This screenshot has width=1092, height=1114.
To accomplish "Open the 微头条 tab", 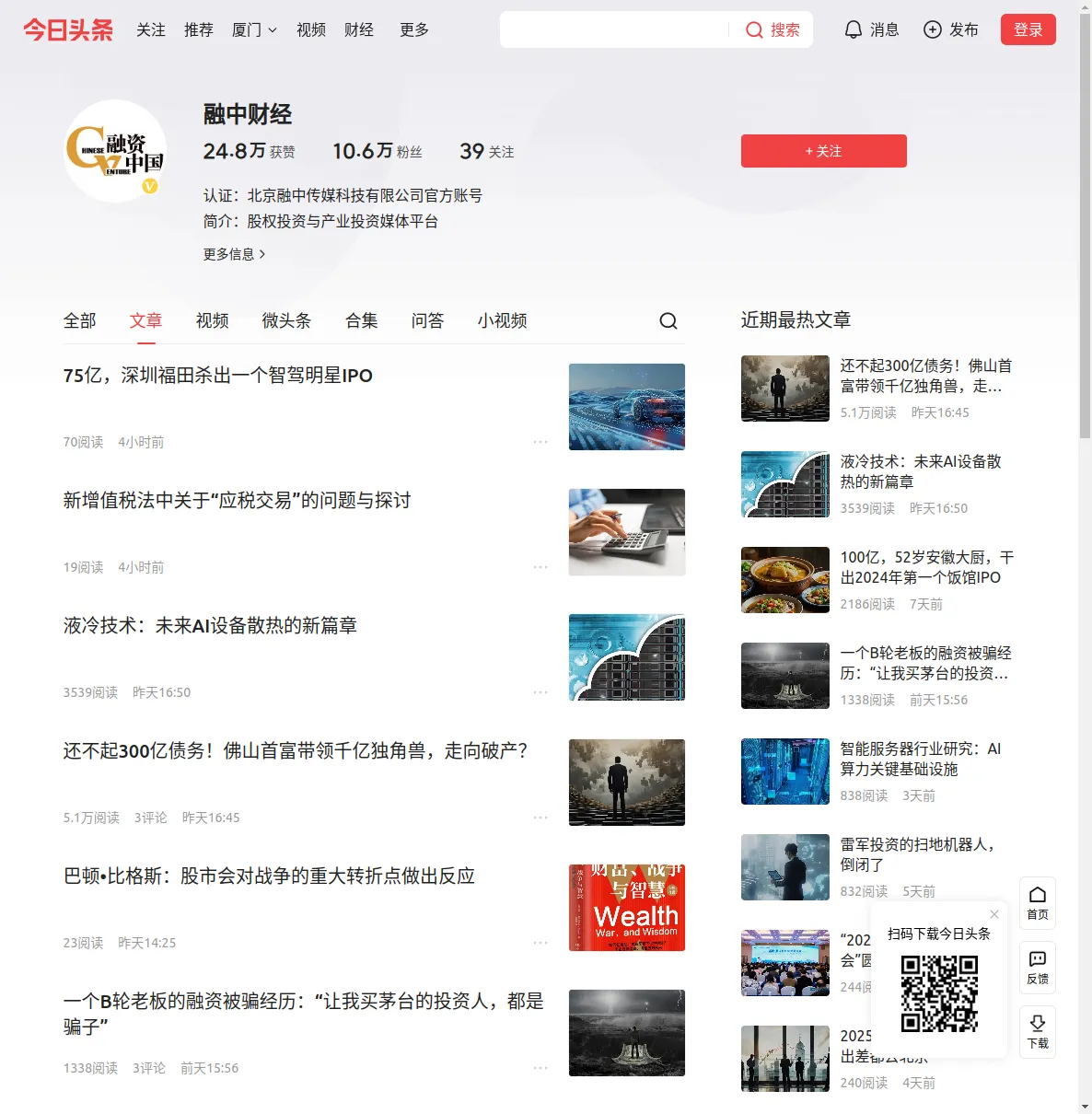I will [287, 320].
